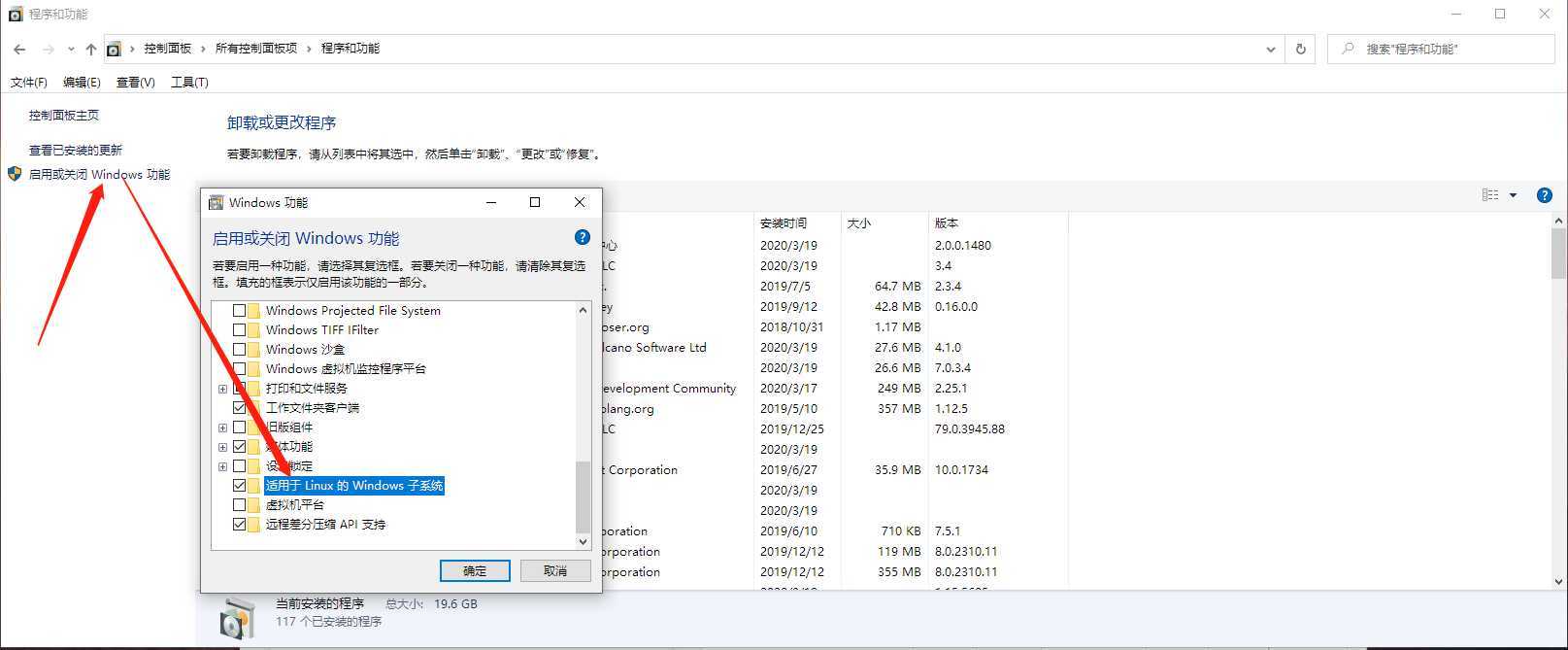
Task: Expand the 设备锁定 tree node
Action: [222, 466]
